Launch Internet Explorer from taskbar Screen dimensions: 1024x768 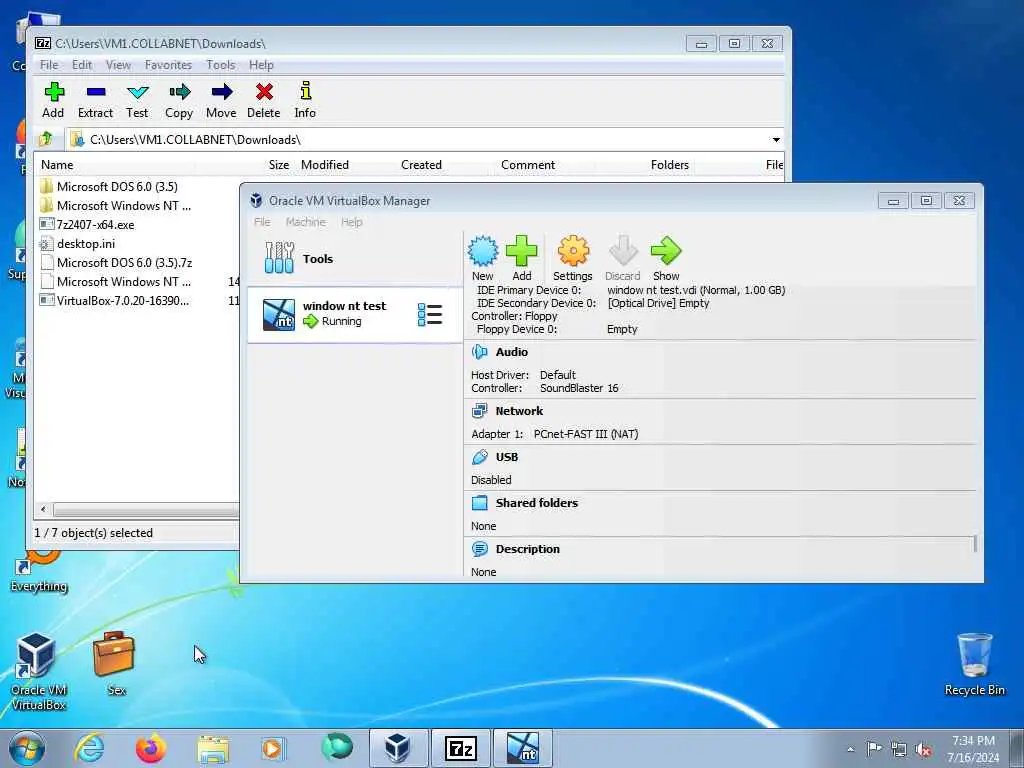[89, 748]
